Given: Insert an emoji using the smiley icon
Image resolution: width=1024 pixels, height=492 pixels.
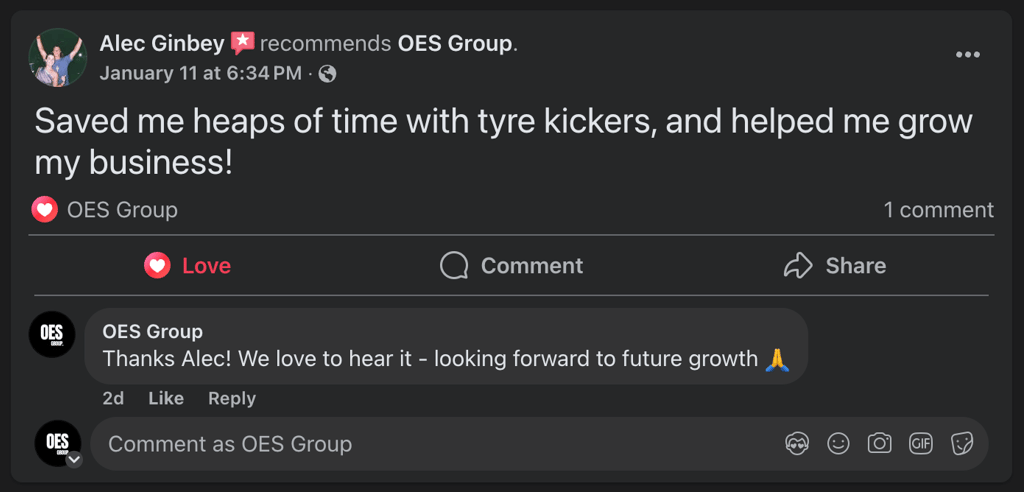Looking at the screenshot, I should click(x=838, y=444).
